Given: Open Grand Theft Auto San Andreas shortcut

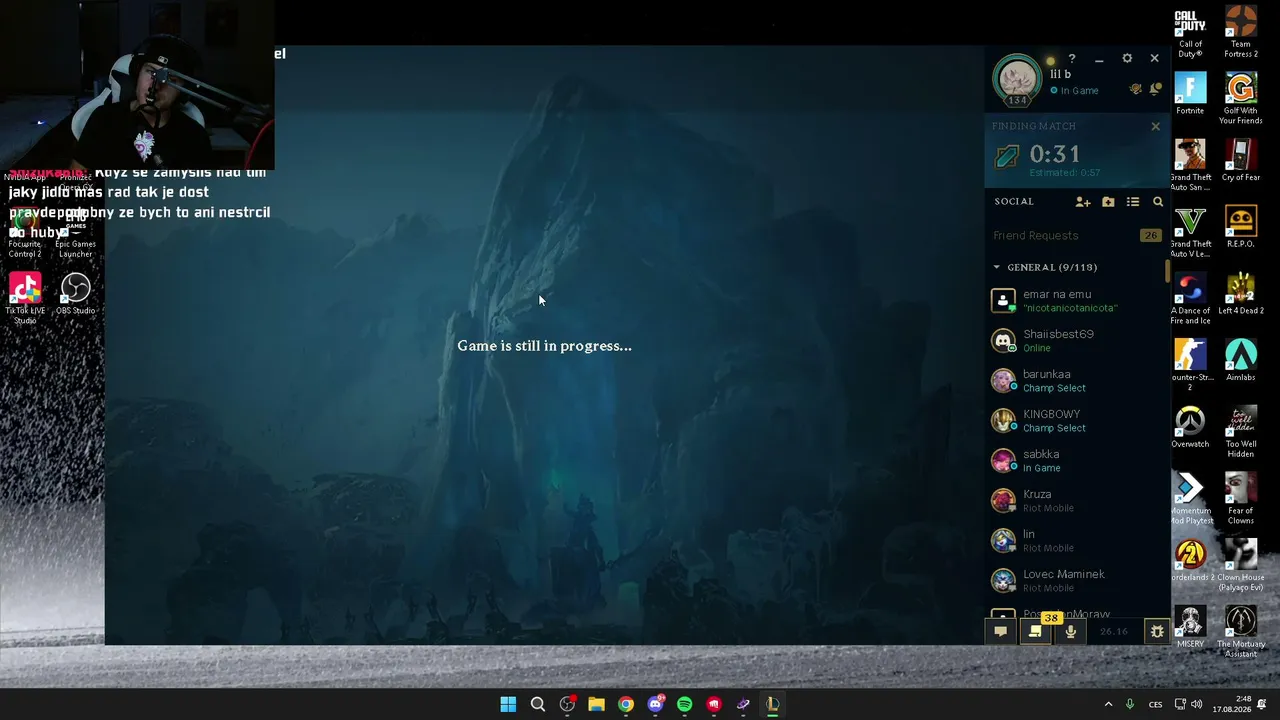Looking at the screenshot, I should coord(1190,165).
